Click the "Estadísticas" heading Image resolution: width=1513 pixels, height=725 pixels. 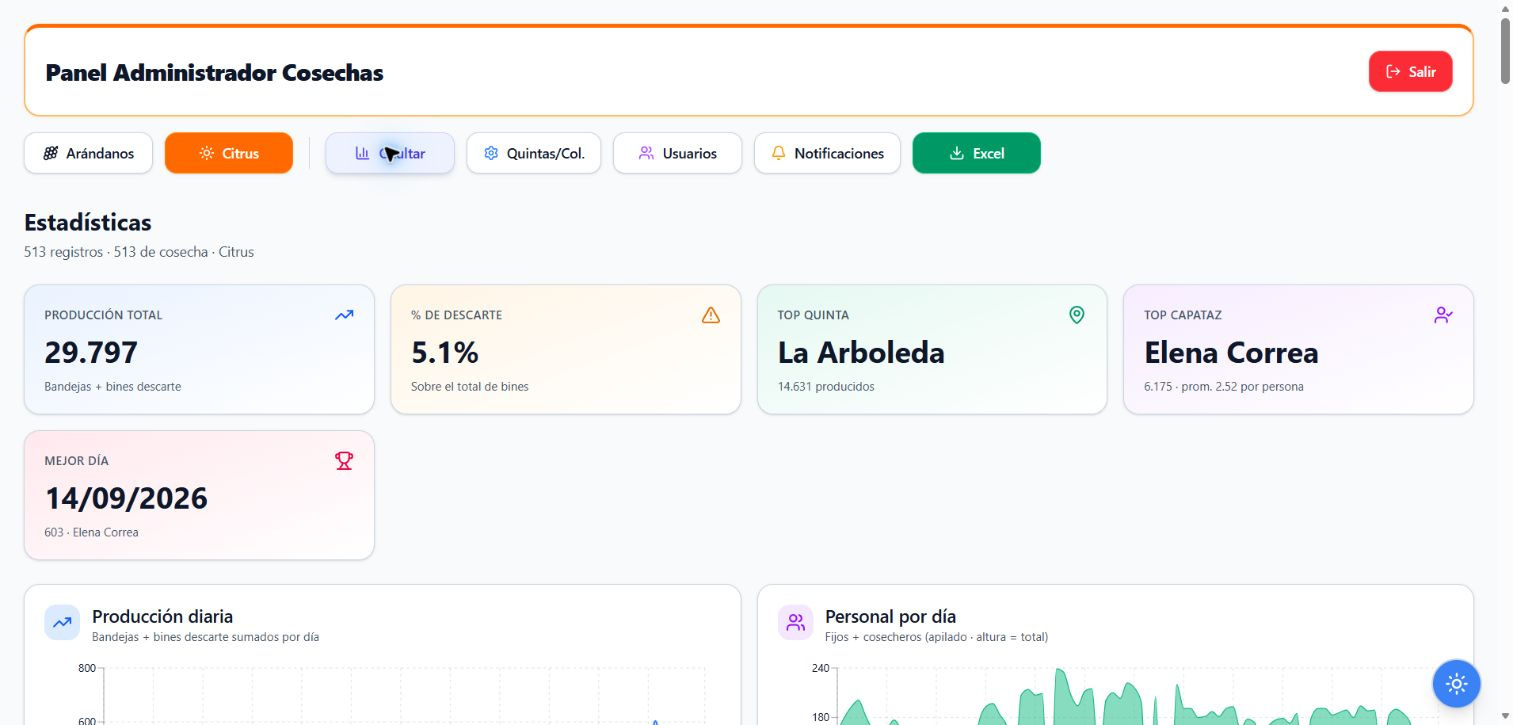coord(88,222)
